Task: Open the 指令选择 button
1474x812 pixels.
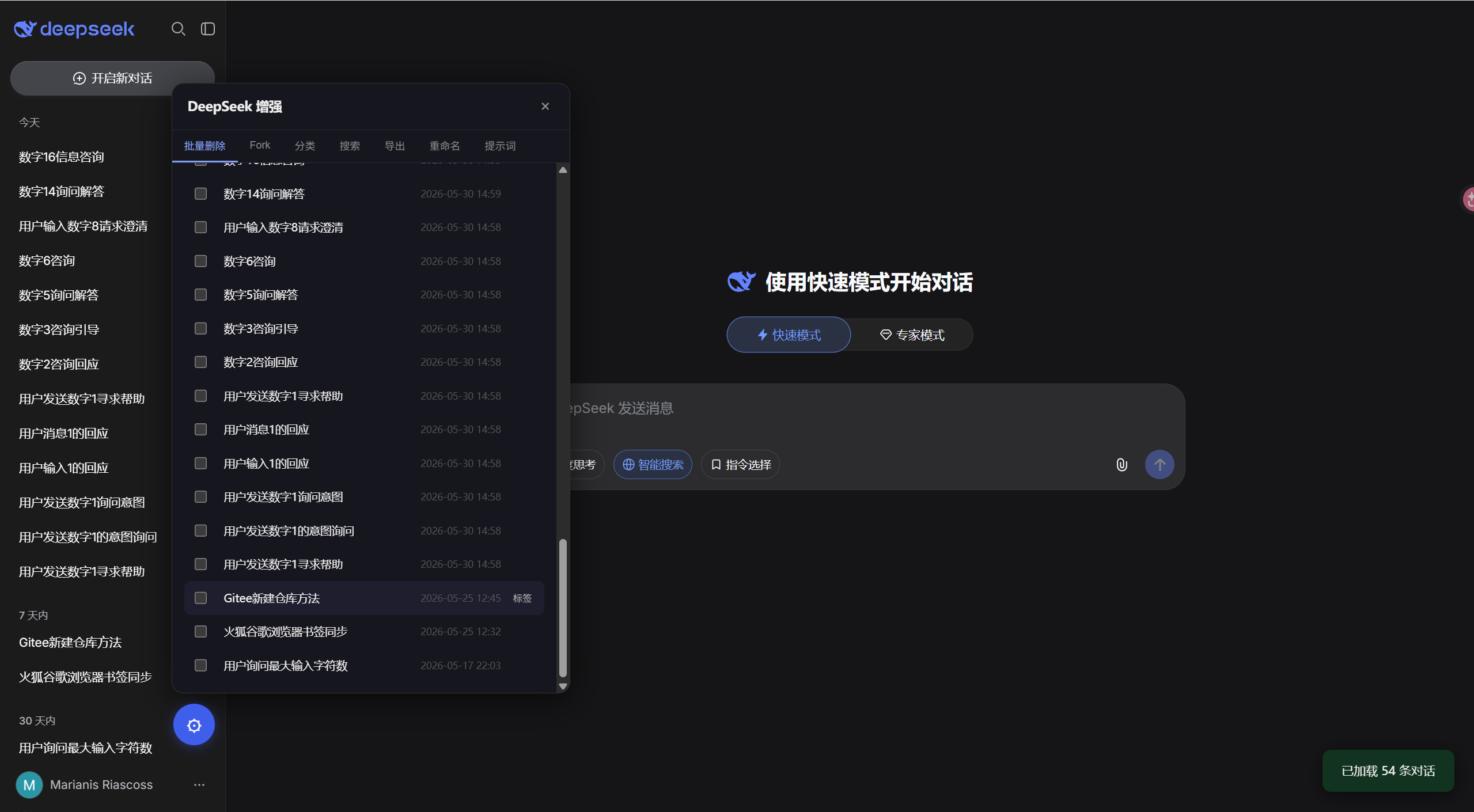Action: pyautogui.click(x=740, y=465)
